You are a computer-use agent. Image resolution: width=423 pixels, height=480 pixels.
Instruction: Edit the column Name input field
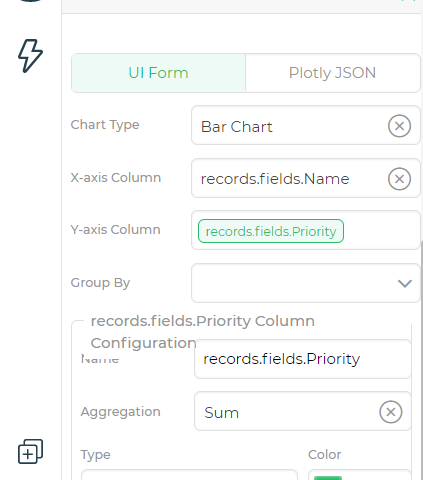303,359
